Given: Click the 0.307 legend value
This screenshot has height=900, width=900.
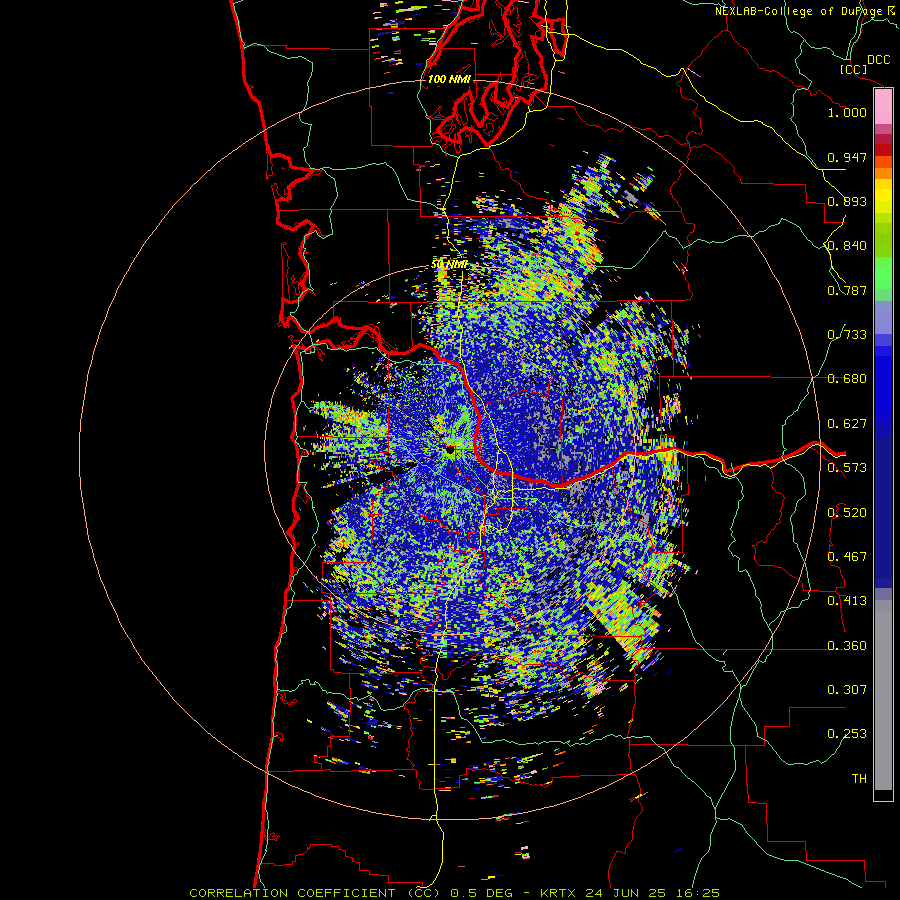Looking at the screenshot, I should (x=847, y=690).
